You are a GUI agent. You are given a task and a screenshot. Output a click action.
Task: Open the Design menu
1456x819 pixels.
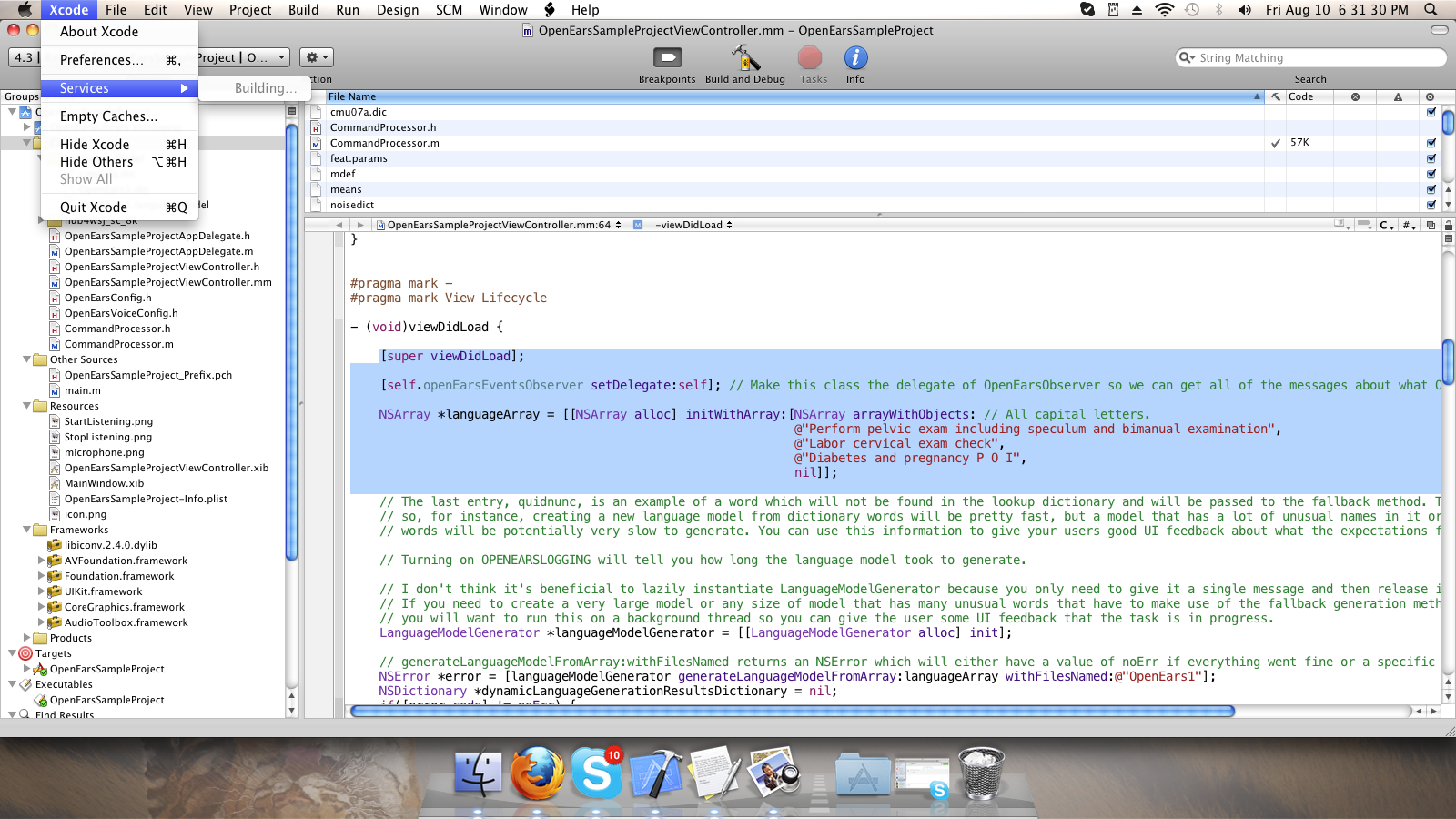coord(398,10)
